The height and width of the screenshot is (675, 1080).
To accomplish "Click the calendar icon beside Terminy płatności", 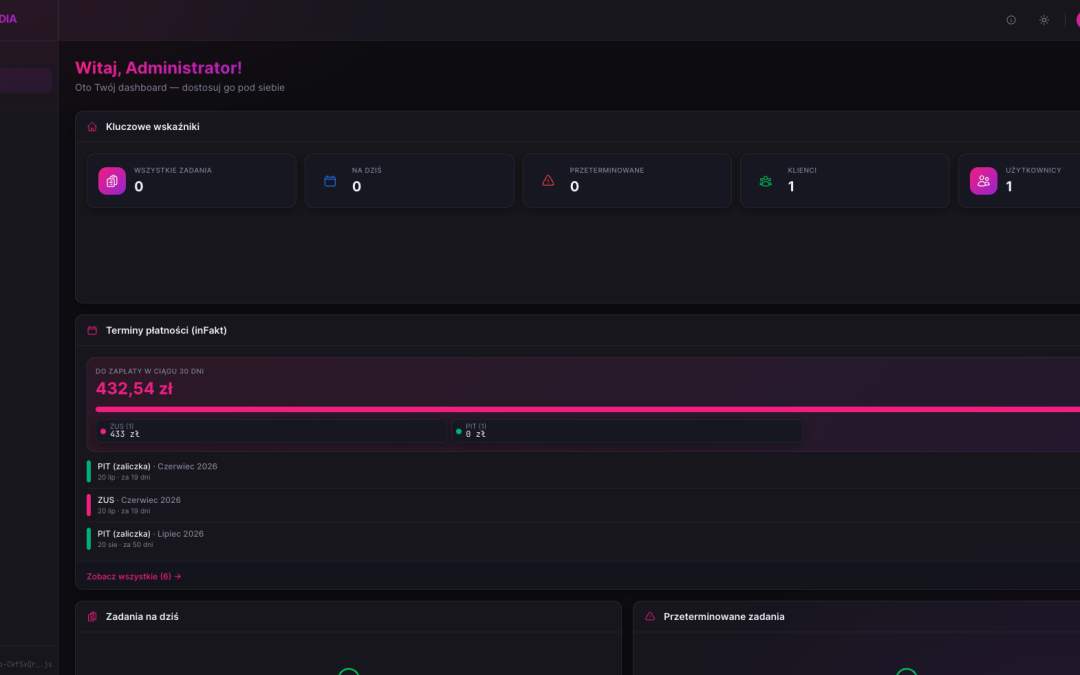I will (92, 331).
